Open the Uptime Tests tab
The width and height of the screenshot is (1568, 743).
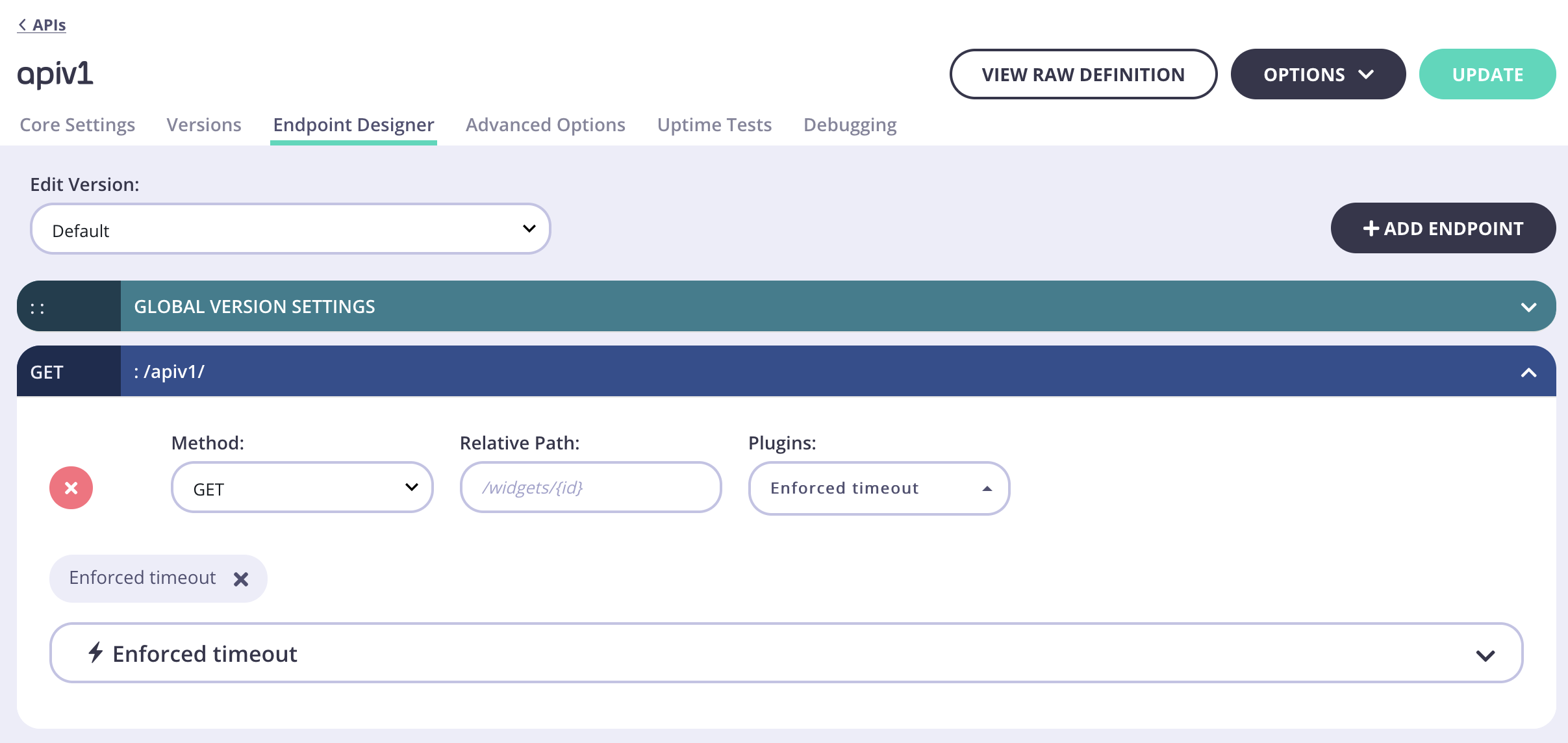click(714, 125)
